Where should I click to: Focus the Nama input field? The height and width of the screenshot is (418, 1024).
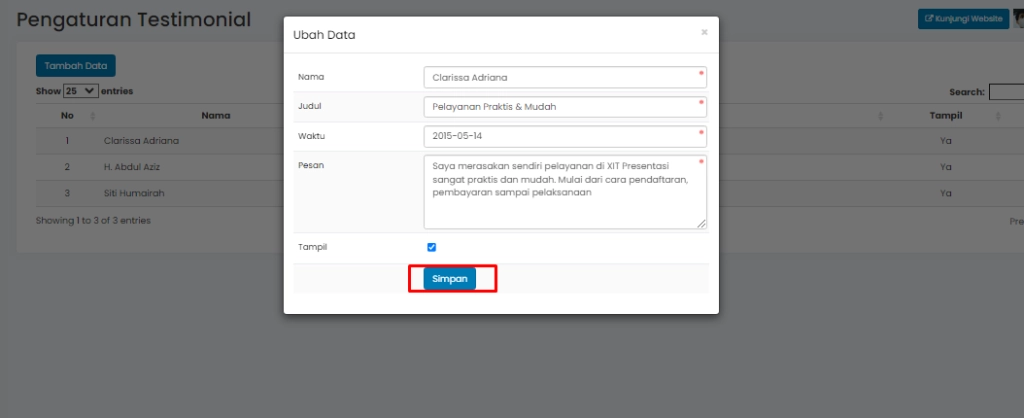565,77
